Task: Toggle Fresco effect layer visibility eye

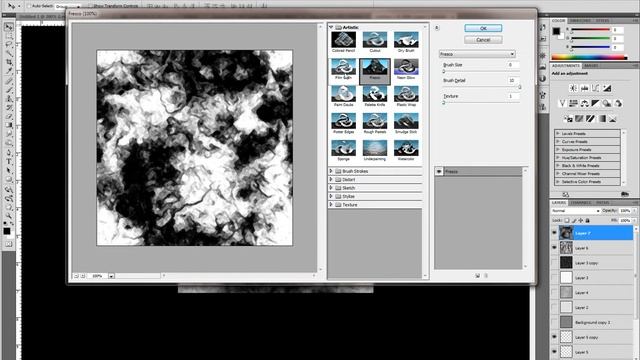Action: point(439,171)
